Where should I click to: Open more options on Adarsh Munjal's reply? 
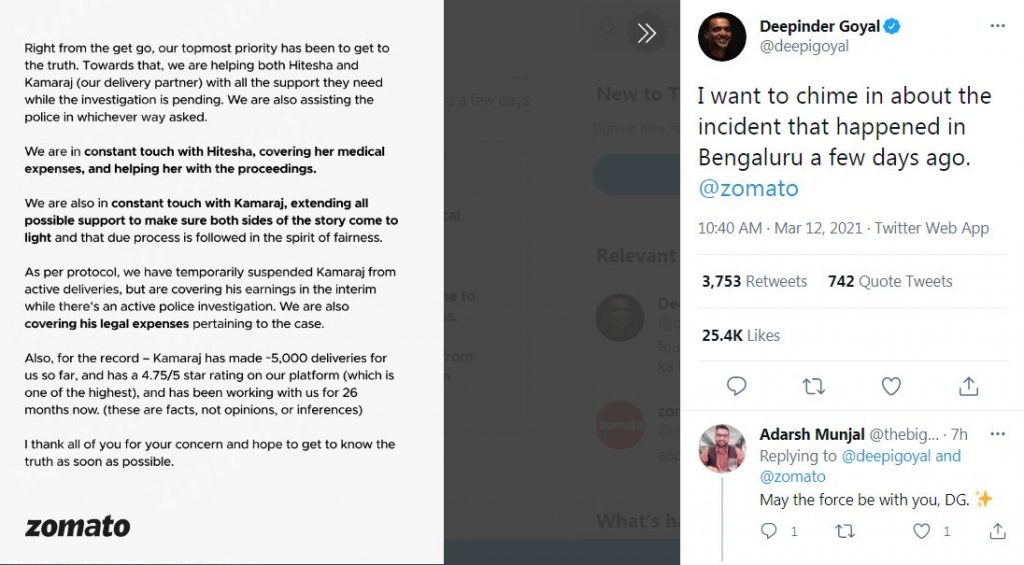coord(997,435)
